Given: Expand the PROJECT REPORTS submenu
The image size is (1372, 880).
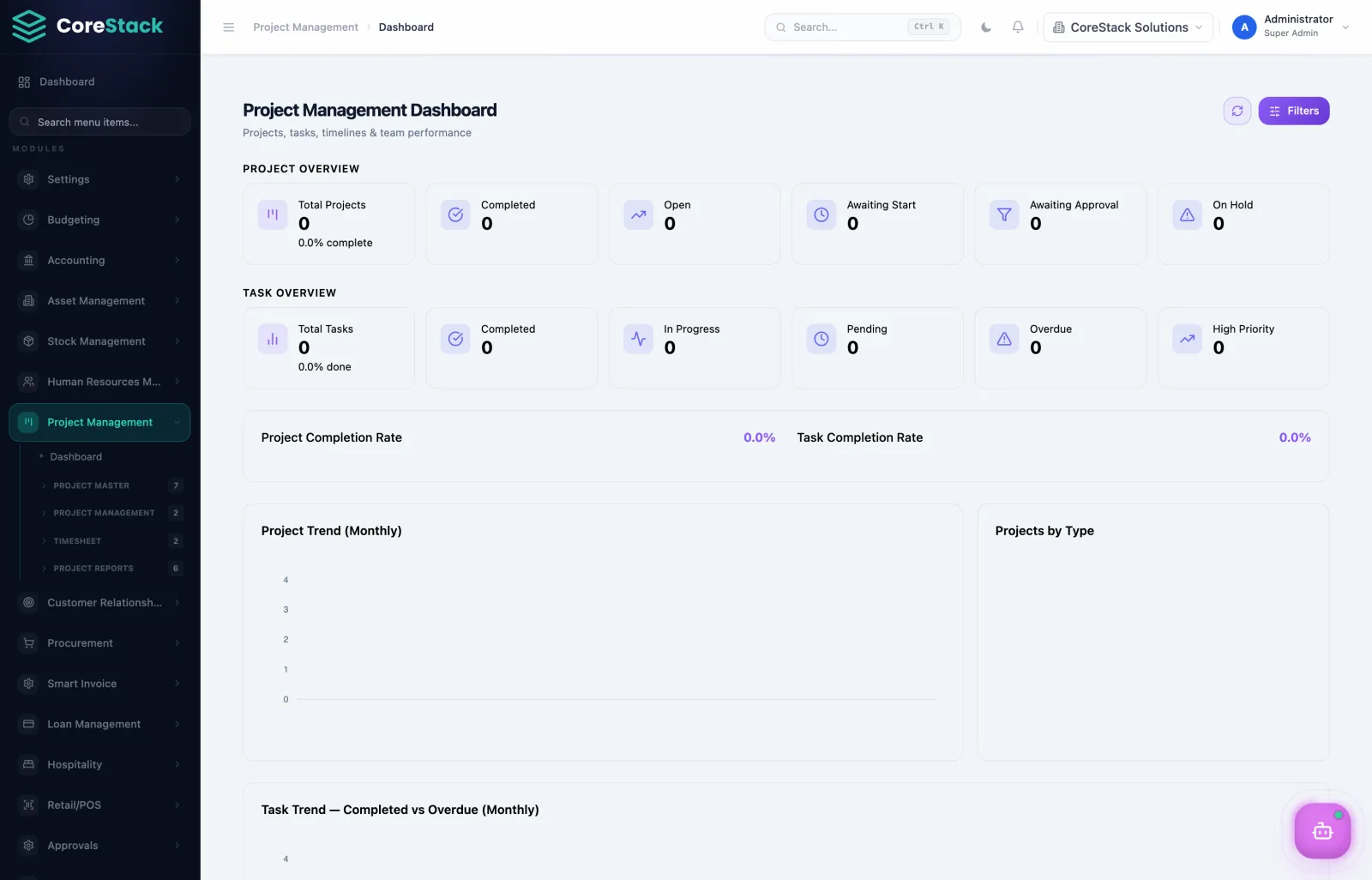Looking at the screenshot, I should point(111,569).
